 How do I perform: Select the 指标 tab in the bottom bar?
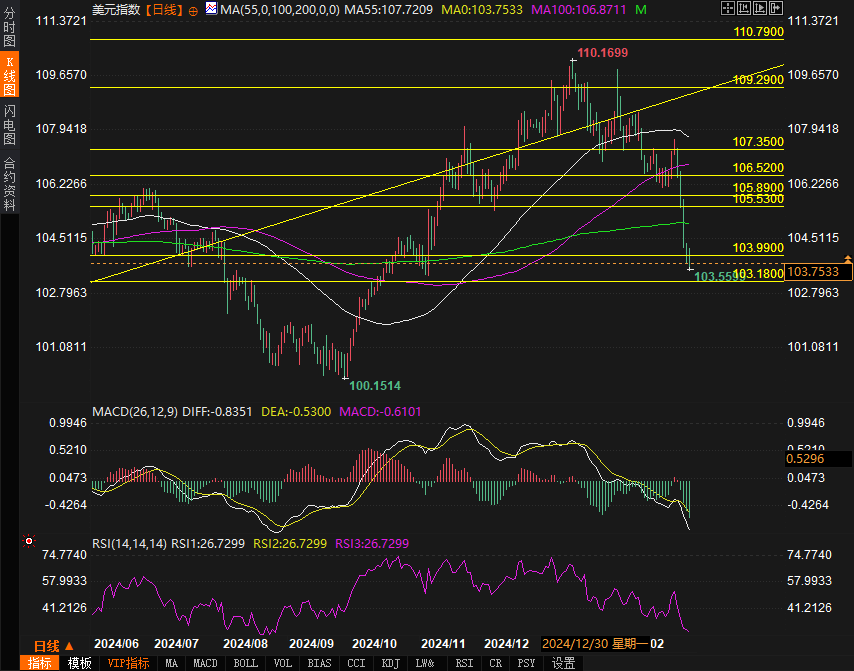[x=41, y=663]
